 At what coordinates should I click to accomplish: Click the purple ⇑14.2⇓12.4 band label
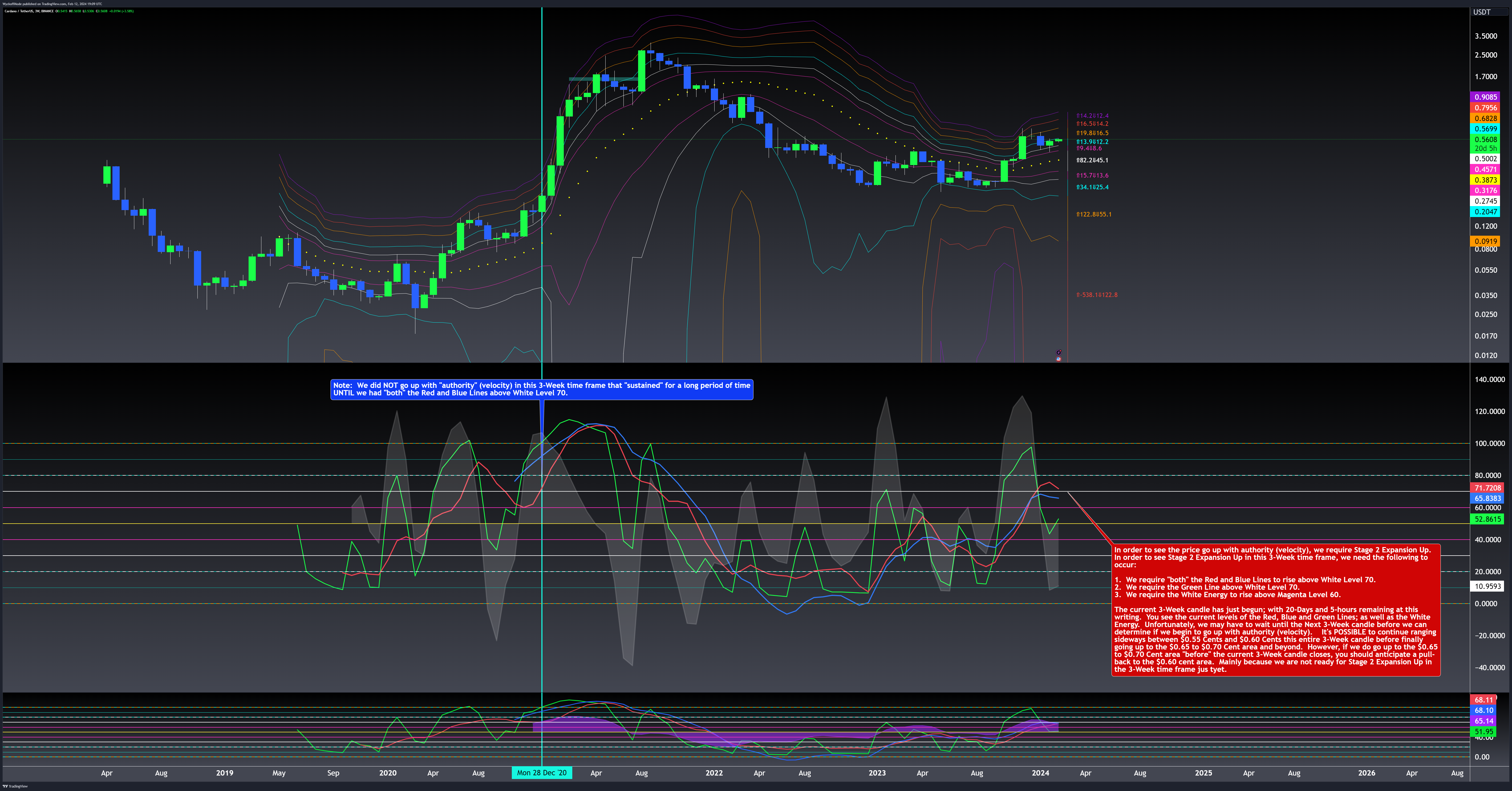coord(1092,116)
